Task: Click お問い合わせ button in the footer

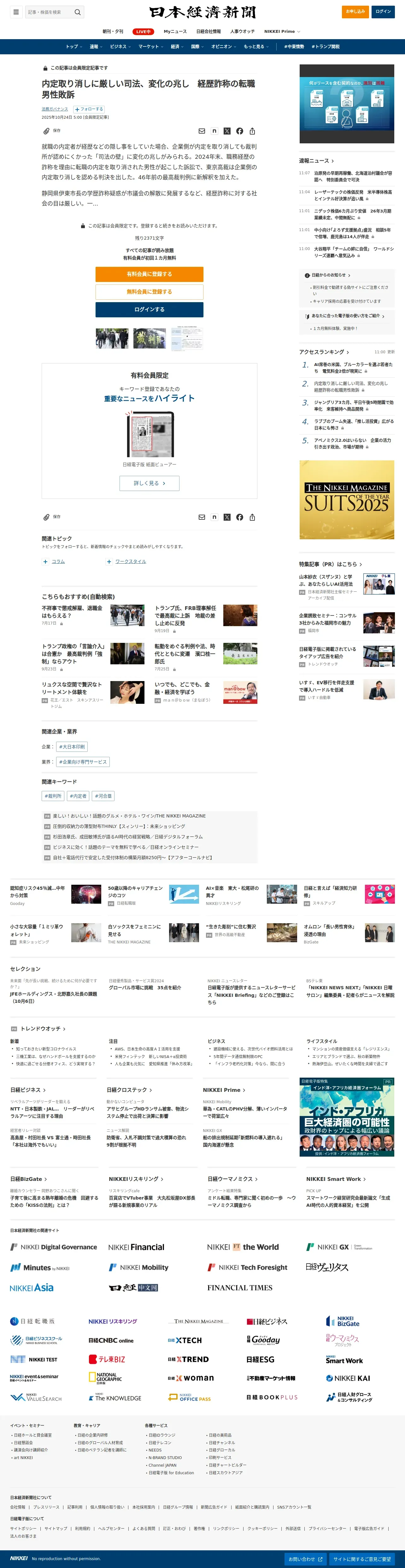Action: coord(306,1559)
